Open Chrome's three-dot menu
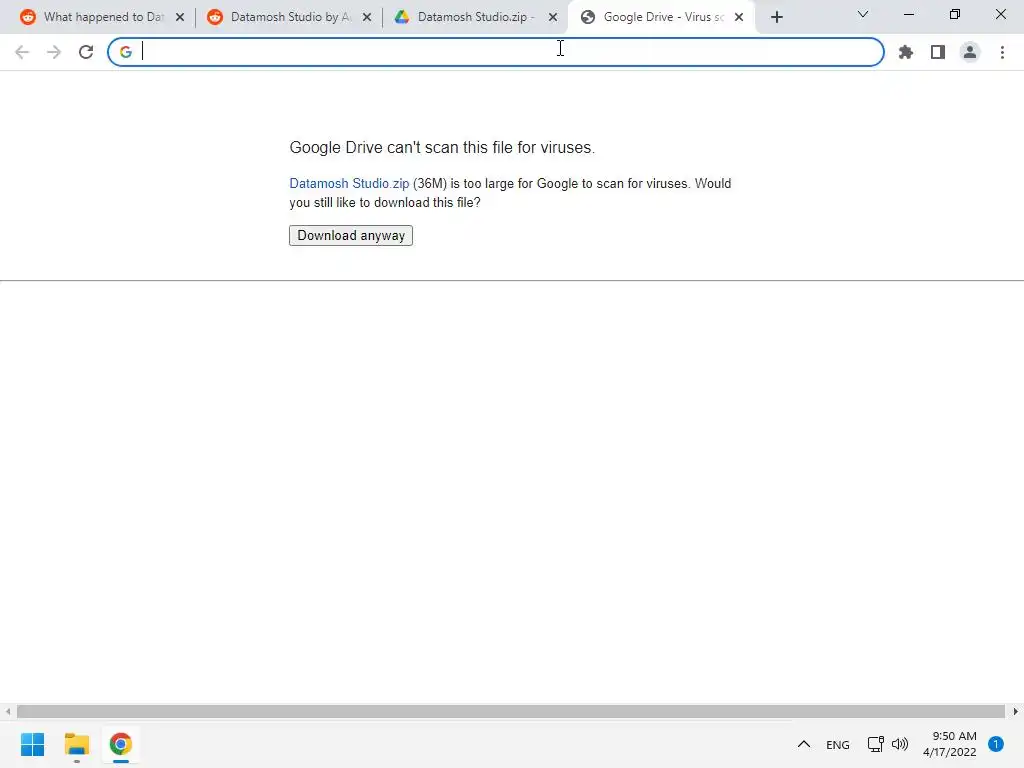1024x768 pixels. coord(1002,52)
